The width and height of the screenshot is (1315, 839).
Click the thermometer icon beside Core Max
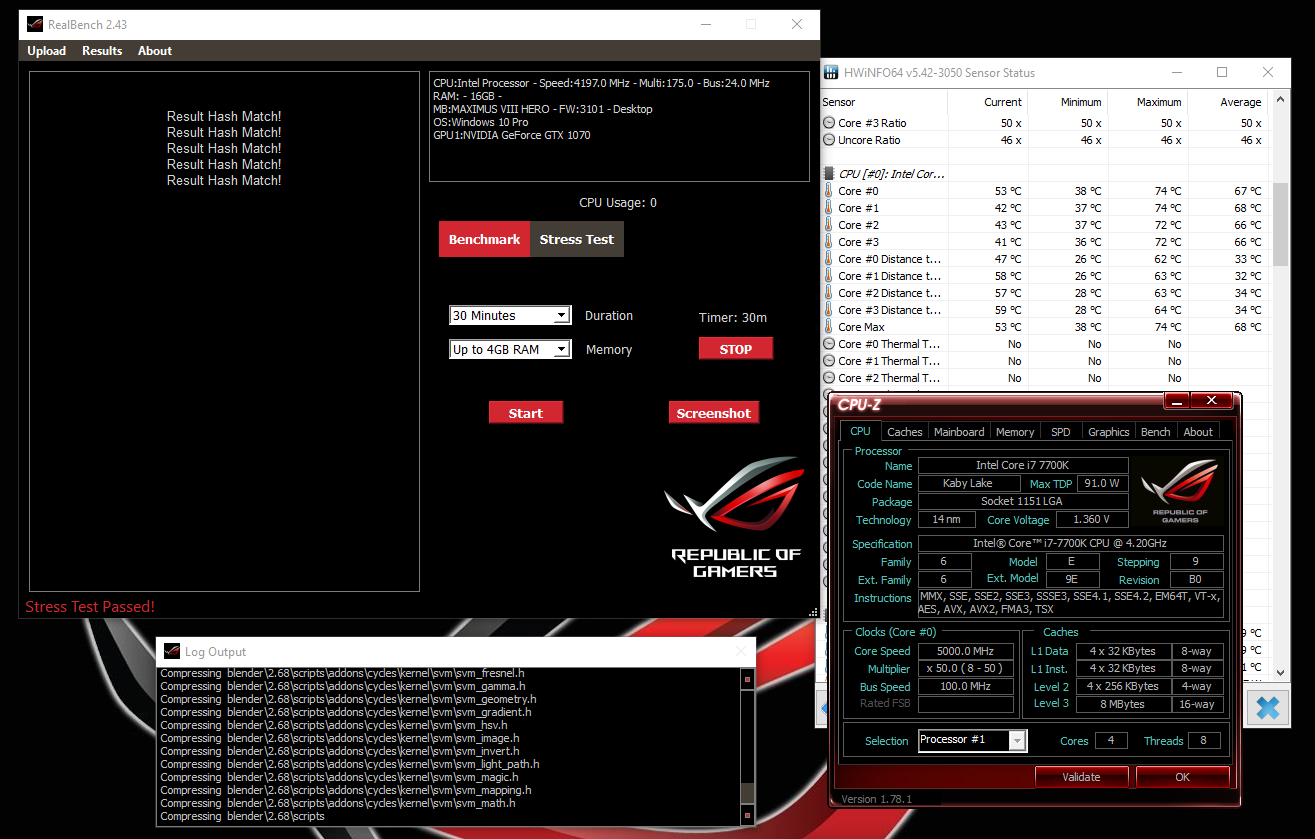click(829, 327)
